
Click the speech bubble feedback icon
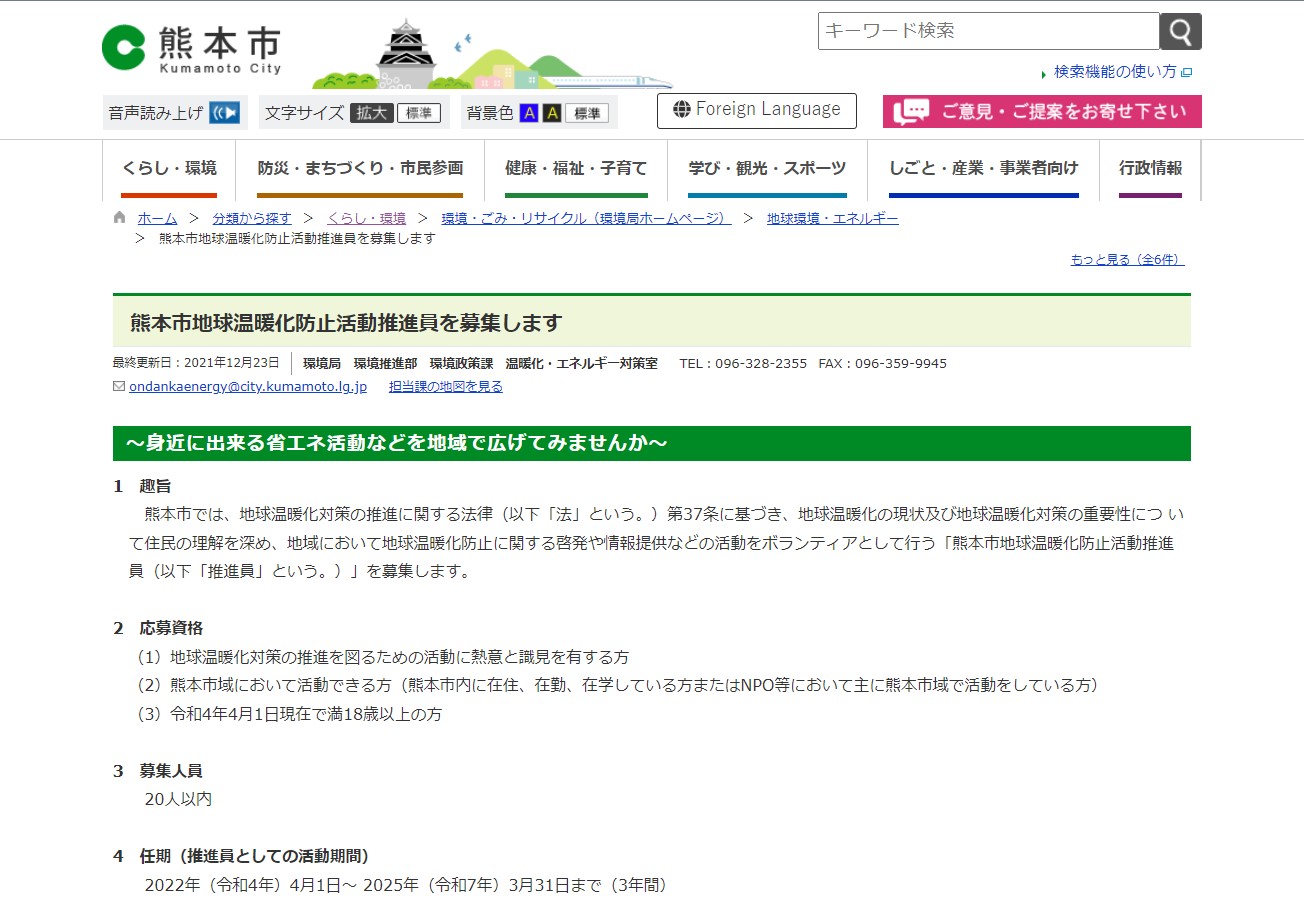(x=911, y=112)
